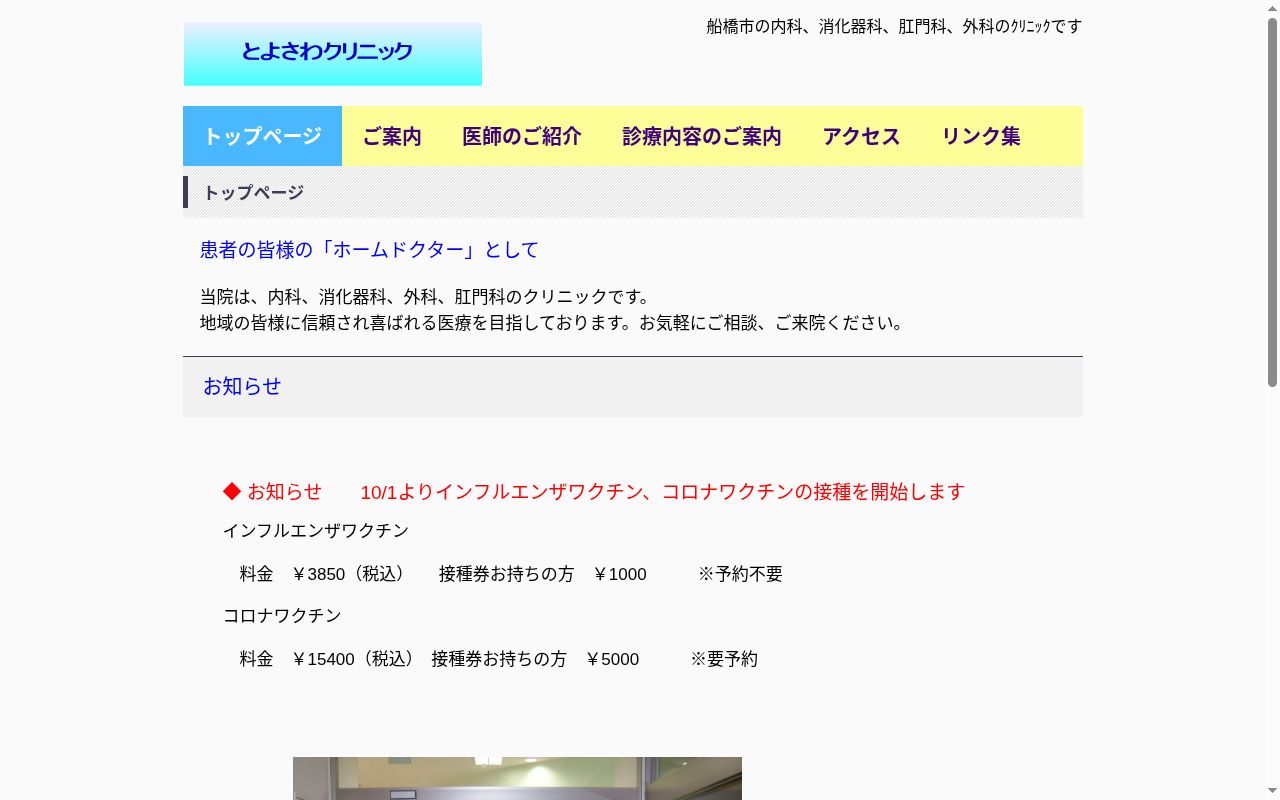Click the インフルエンザワクチン label
The height and width of the screenshot is (800, 1280).
tap(316, 531)
